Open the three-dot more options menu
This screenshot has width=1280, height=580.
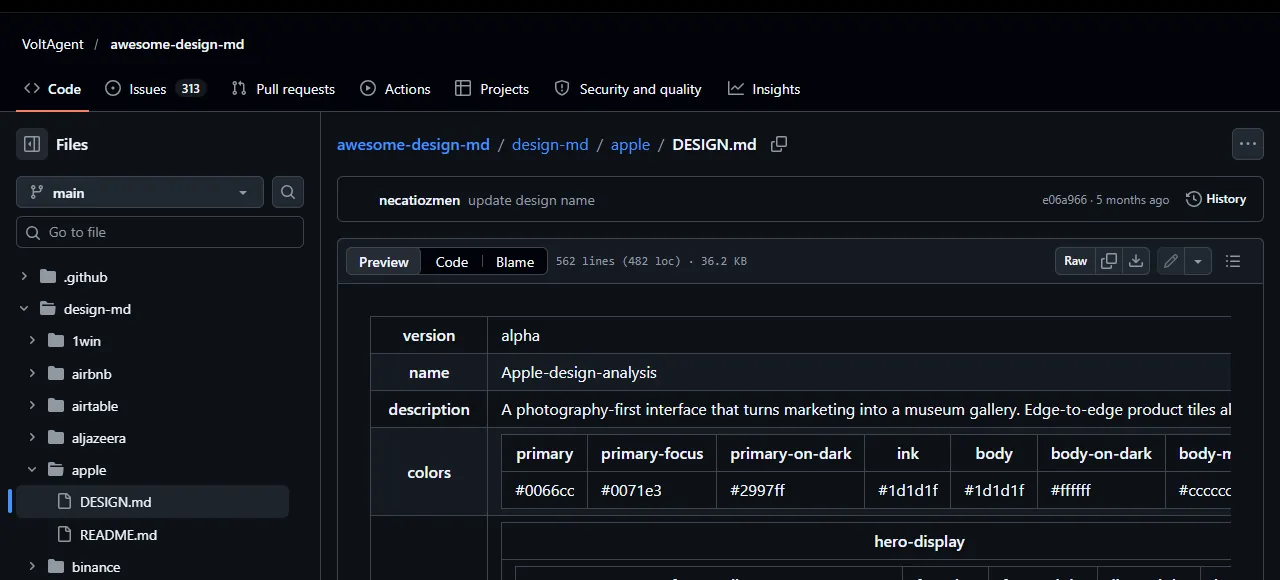(x=1247, y=144)
